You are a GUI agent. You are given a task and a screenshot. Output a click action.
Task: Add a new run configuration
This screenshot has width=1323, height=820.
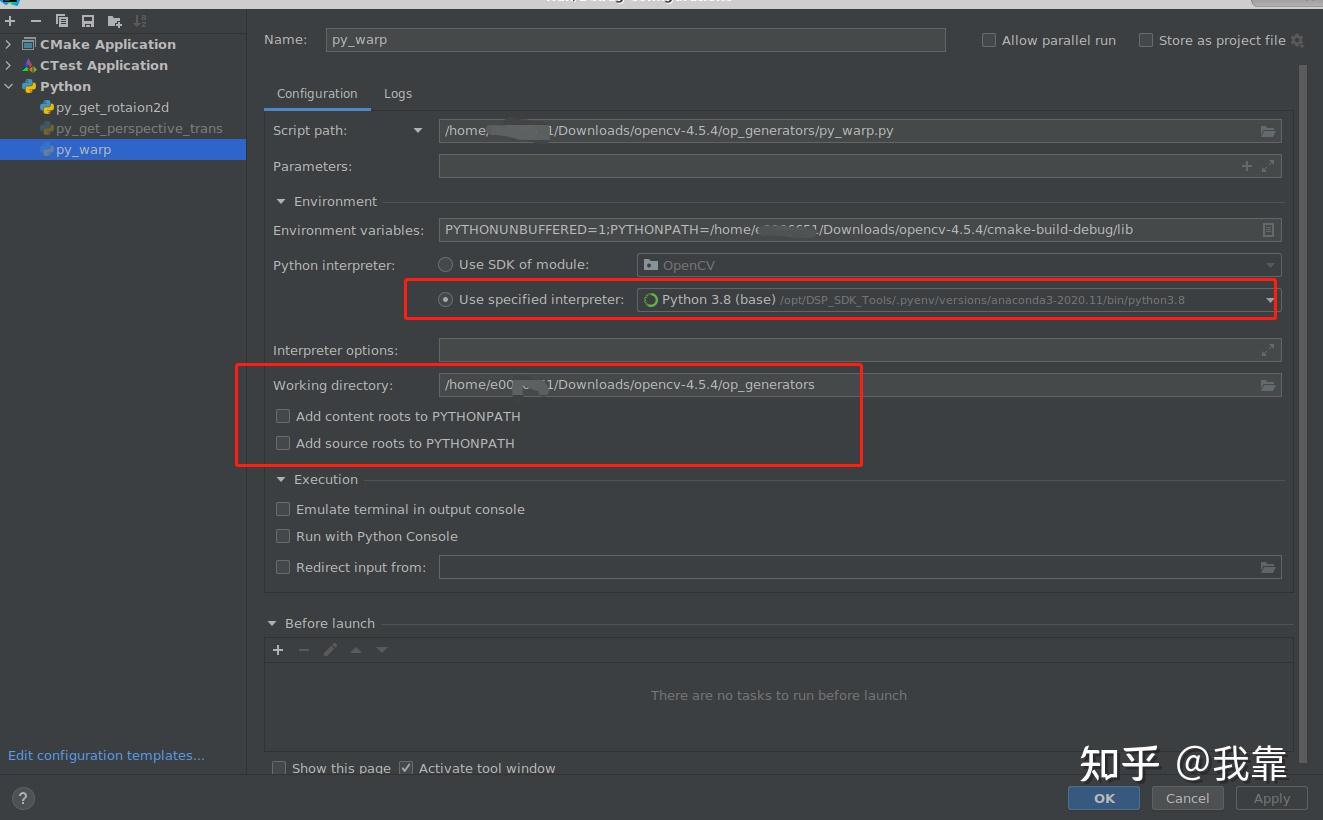(10, 21)
